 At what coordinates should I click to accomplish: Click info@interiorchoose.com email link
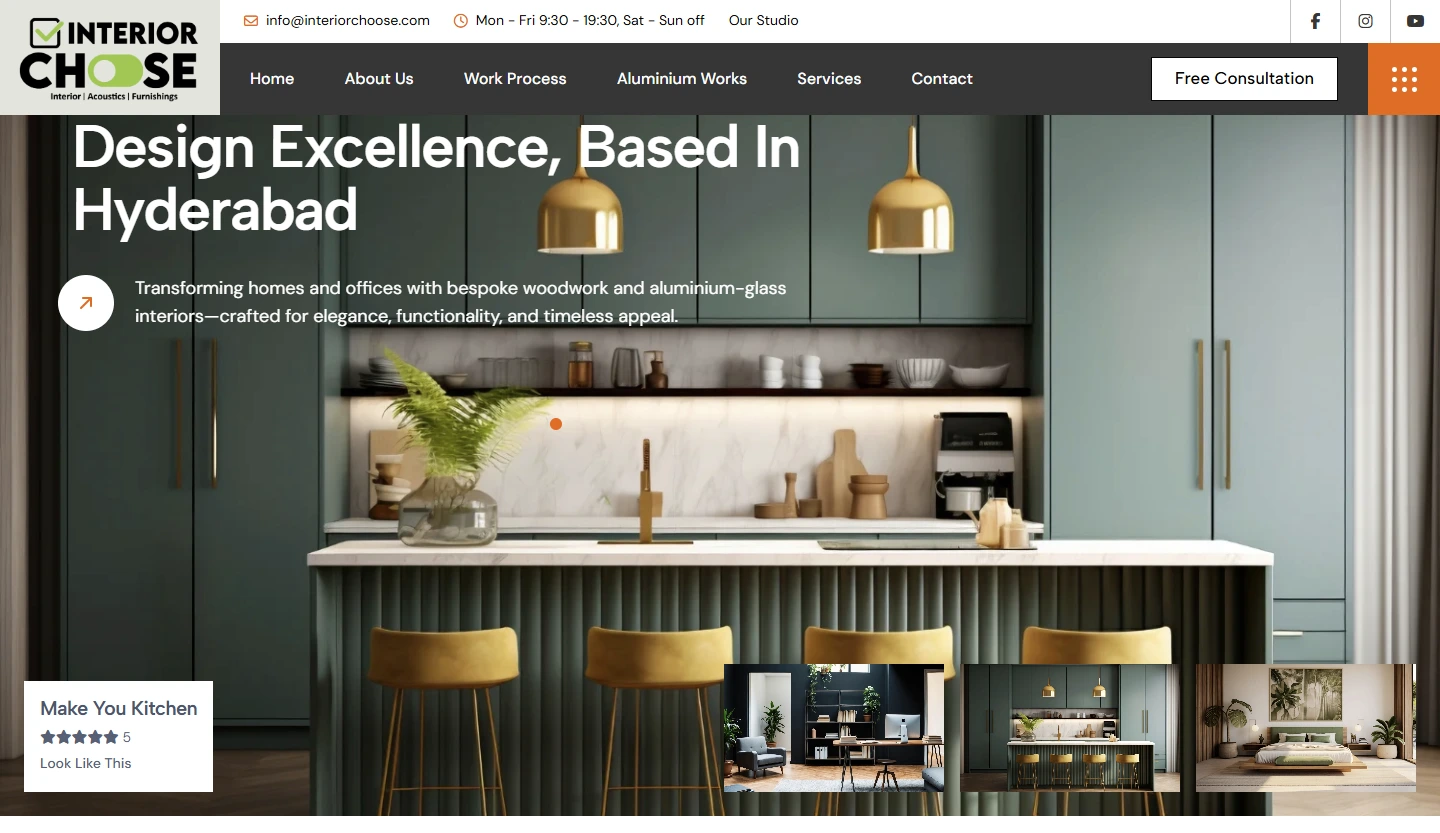tap(348, 21)
